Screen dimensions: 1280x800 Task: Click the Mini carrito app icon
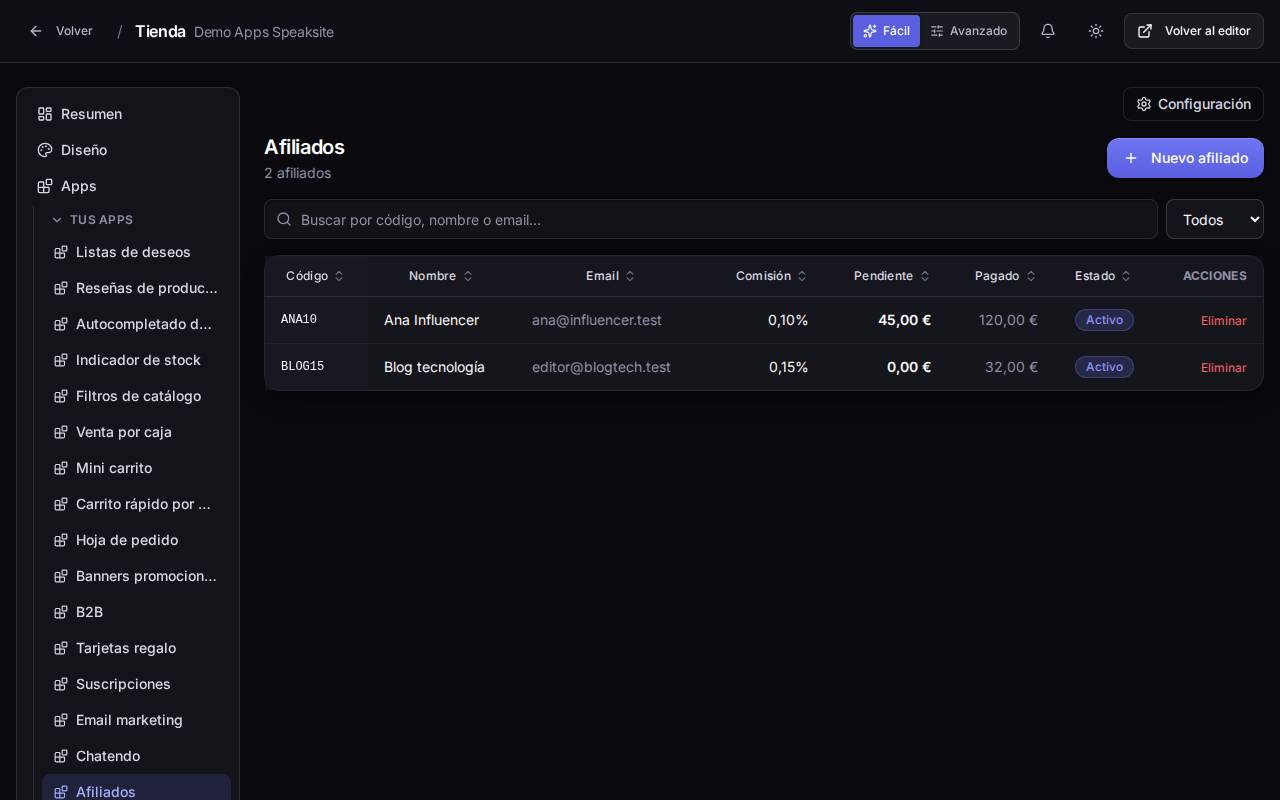60,468
